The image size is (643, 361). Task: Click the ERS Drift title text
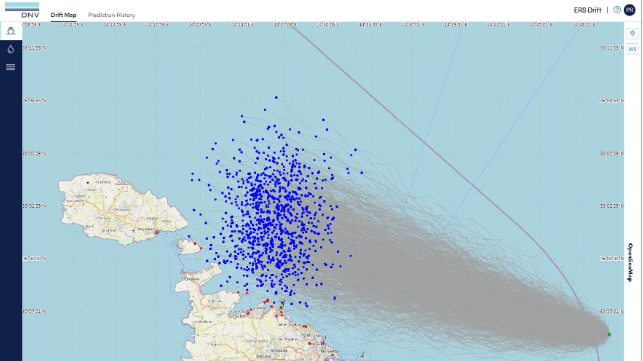587,10
